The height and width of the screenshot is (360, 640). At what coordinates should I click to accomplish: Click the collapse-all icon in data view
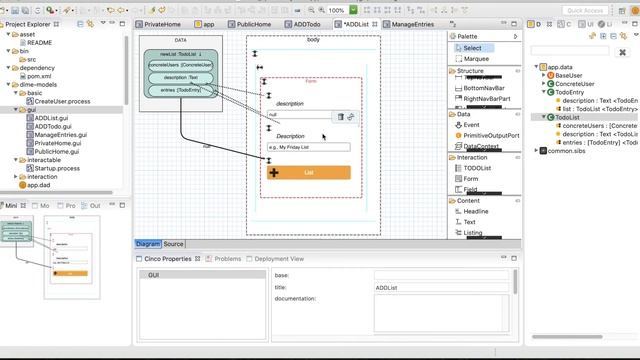click(613, 36)
